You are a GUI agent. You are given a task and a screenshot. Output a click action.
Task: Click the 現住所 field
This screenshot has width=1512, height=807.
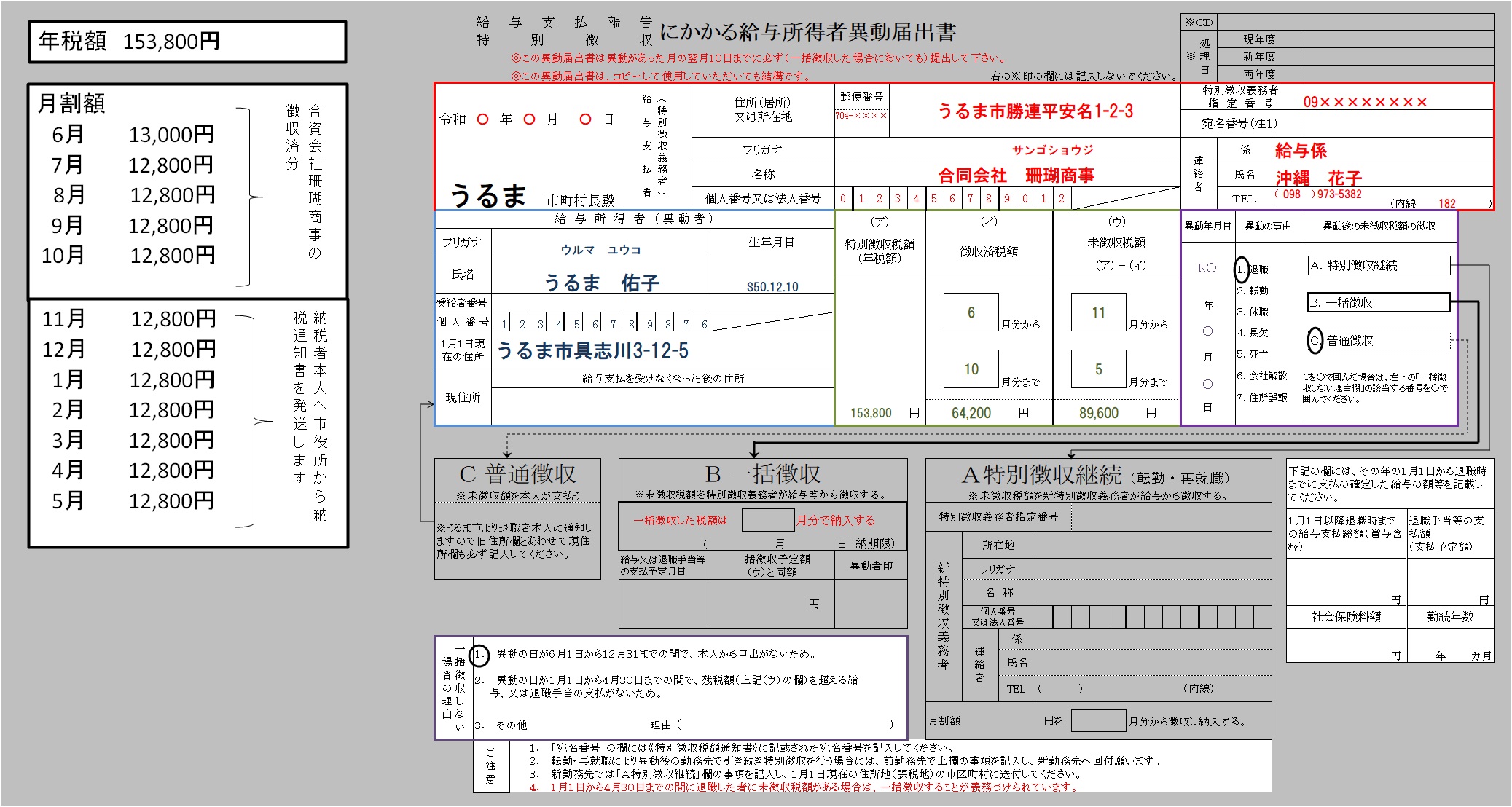662,406
